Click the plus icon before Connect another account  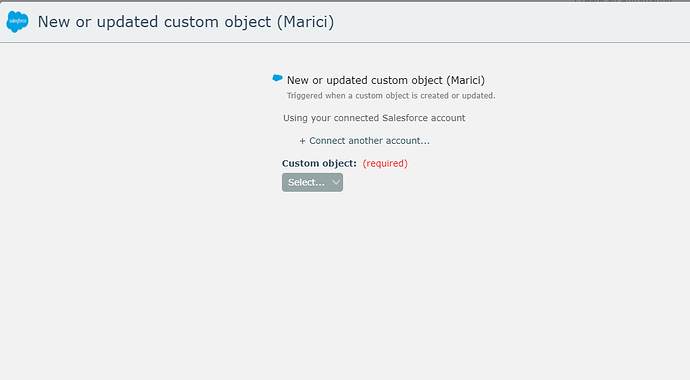pos(302,141)
